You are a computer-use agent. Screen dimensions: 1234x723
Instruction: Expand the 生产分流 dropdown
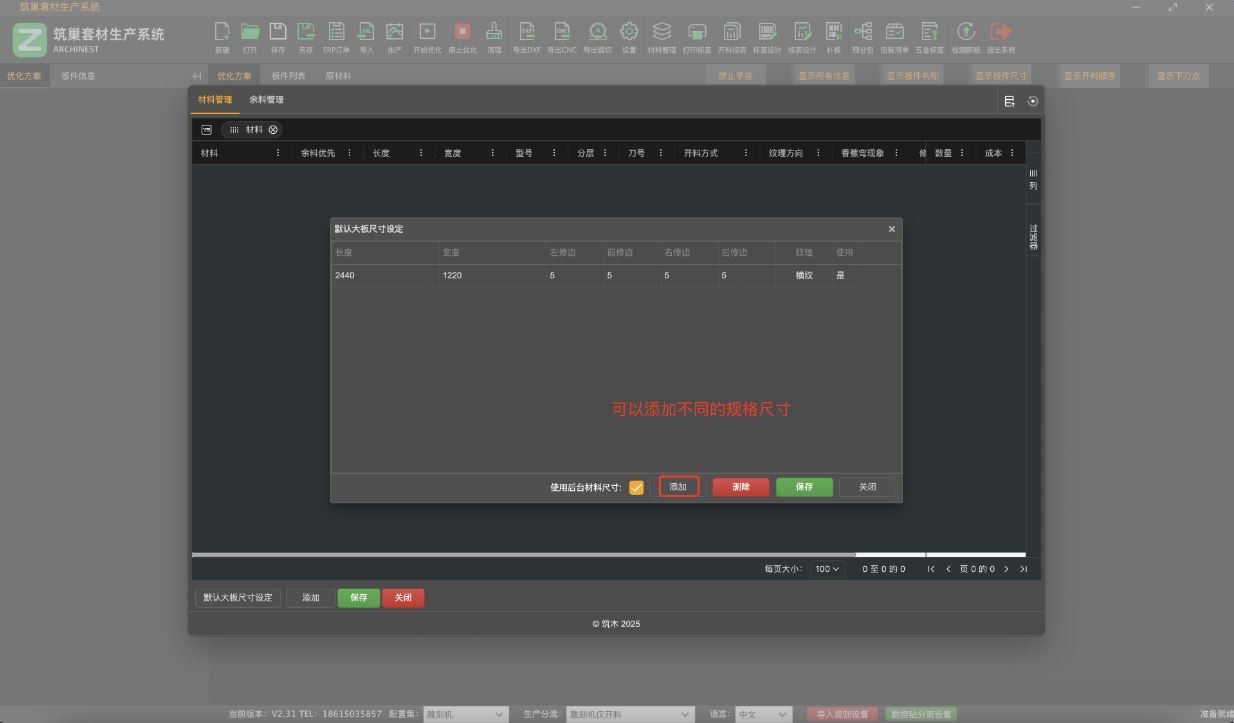point(629,714)
